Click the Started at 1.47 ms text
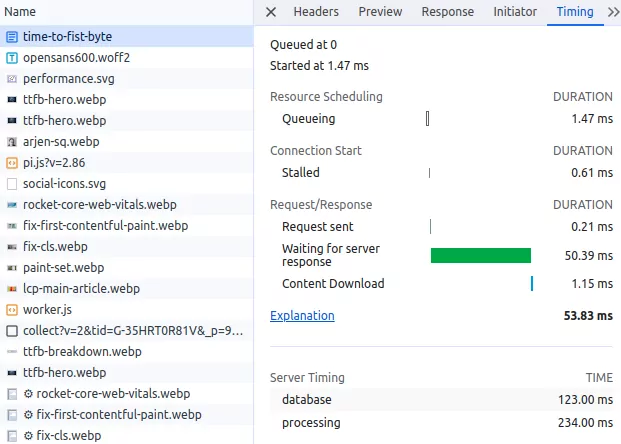The height and width of the screenshot is (444, 621). tap(319, 65)
